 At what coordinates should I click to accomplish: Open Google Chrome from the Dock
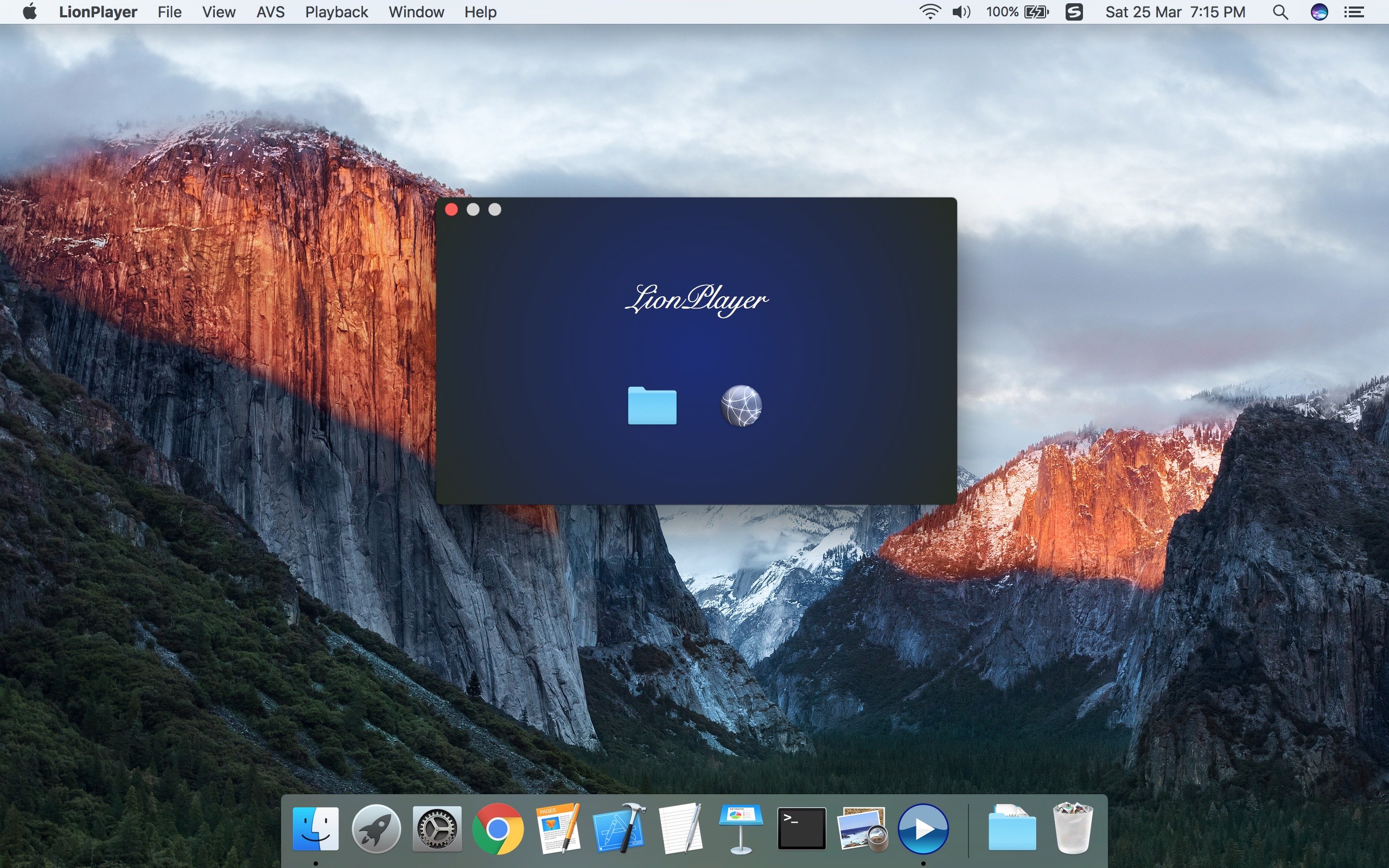click(498, 828)
